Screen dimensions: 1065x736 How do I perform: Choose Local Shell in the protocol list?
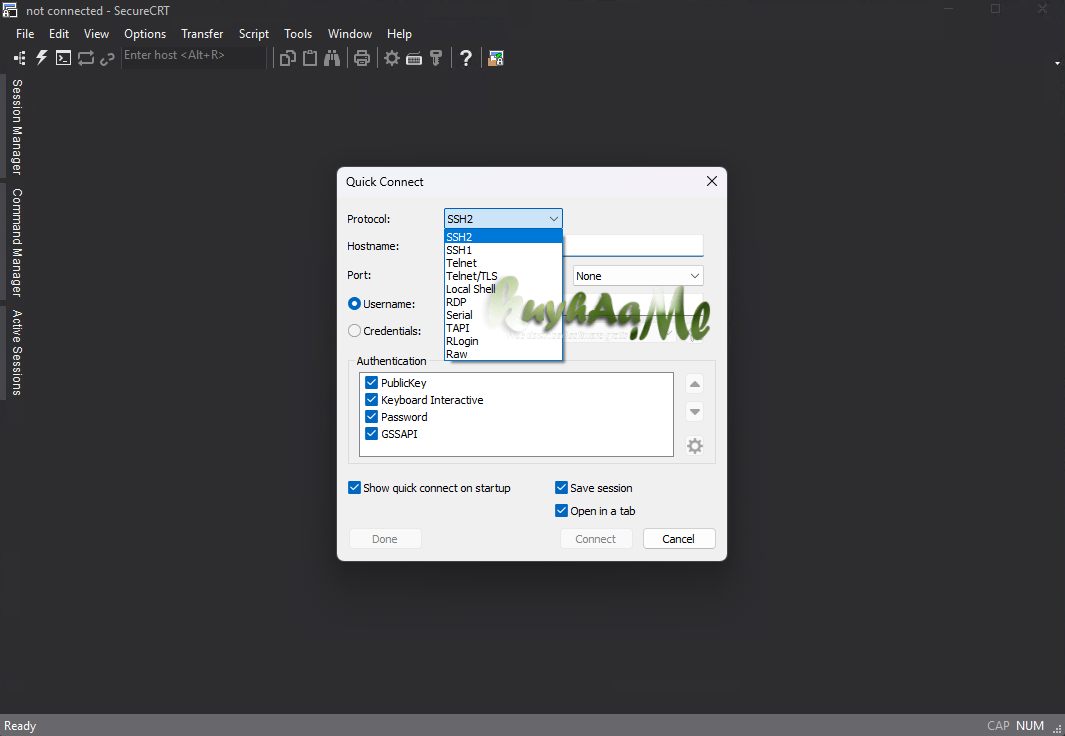point(503,289)
